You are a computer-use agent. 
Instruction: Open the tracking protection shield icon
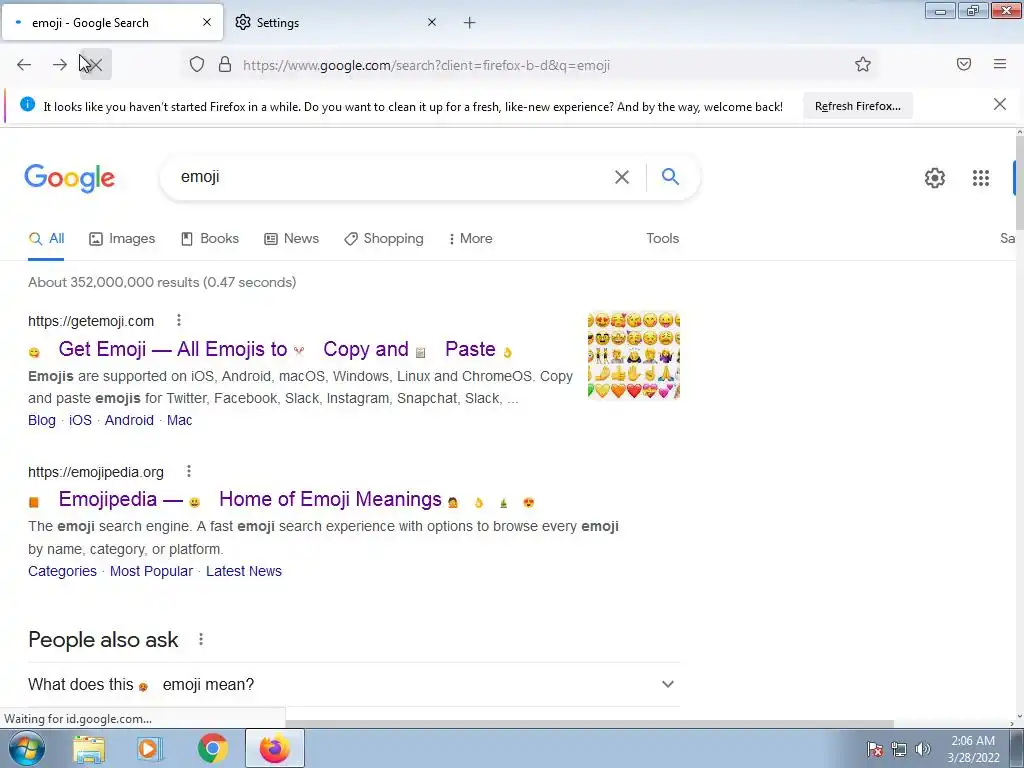click(x=197, y=64)
